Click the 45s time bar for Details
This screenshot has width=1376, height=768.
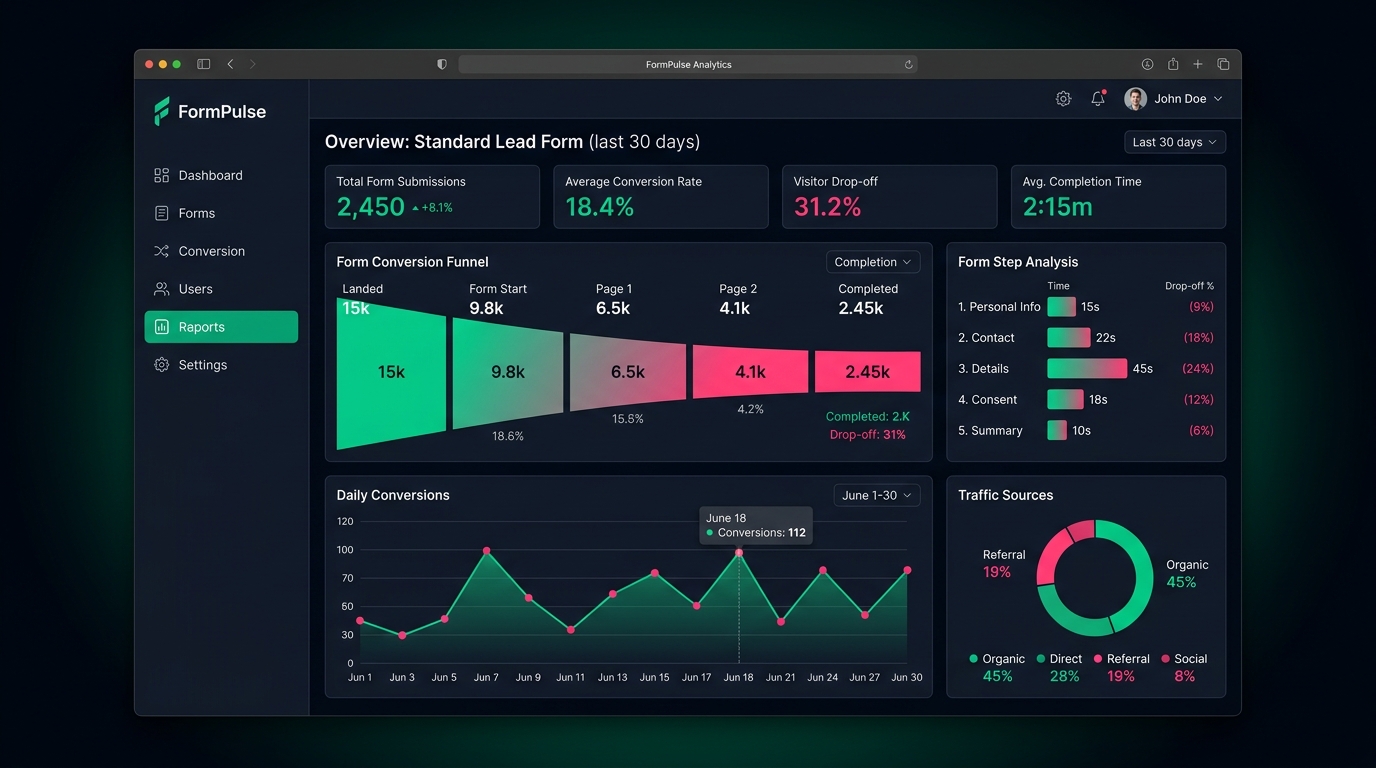point(1087,369)
